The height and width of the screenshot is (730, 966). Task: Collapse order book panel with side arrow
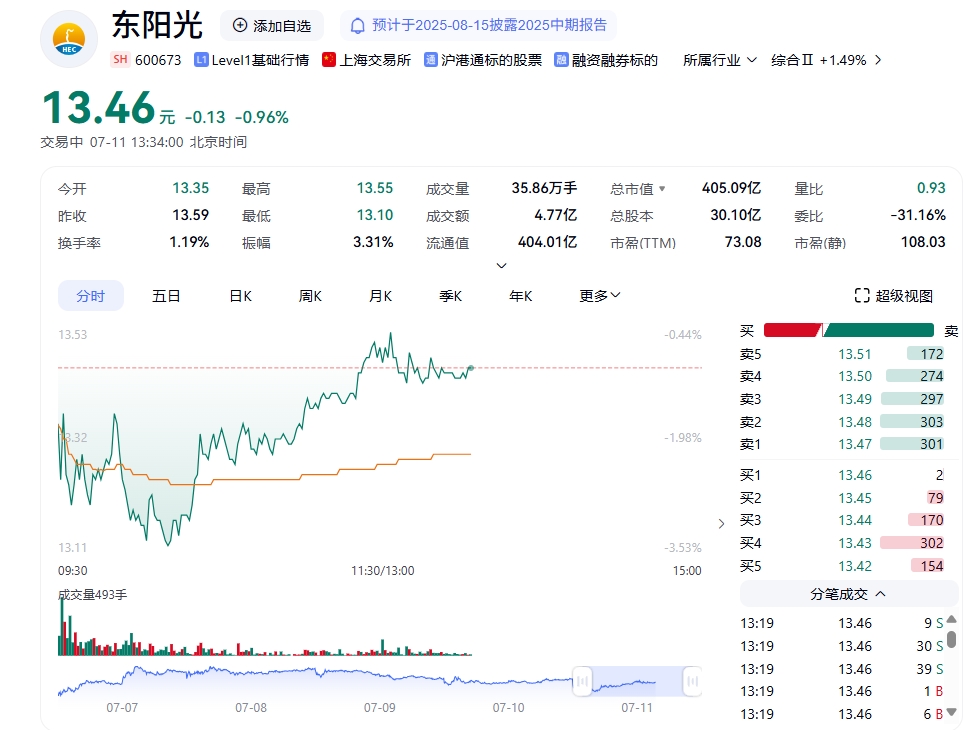tap(722, 523)
